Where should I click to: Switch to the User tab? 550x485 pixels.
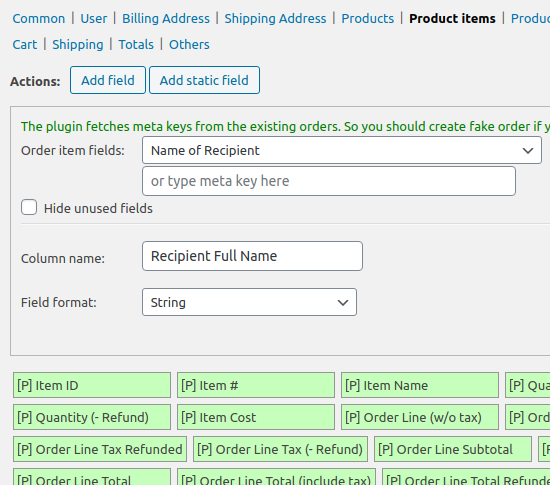[94, 19]
